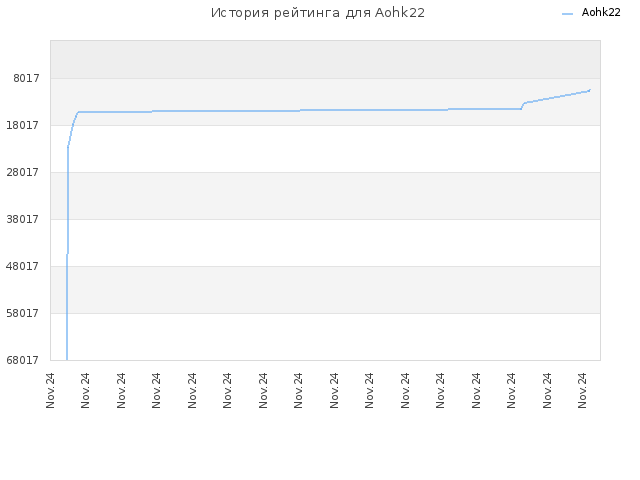
Task: Select the 38017 y-axis label
Action: [22, 219]
